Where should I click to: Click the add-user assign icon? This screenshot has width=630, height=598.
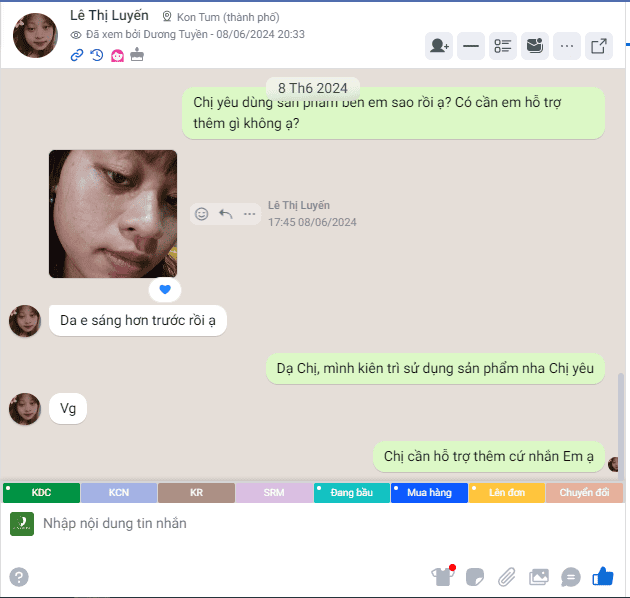[439, 46]
